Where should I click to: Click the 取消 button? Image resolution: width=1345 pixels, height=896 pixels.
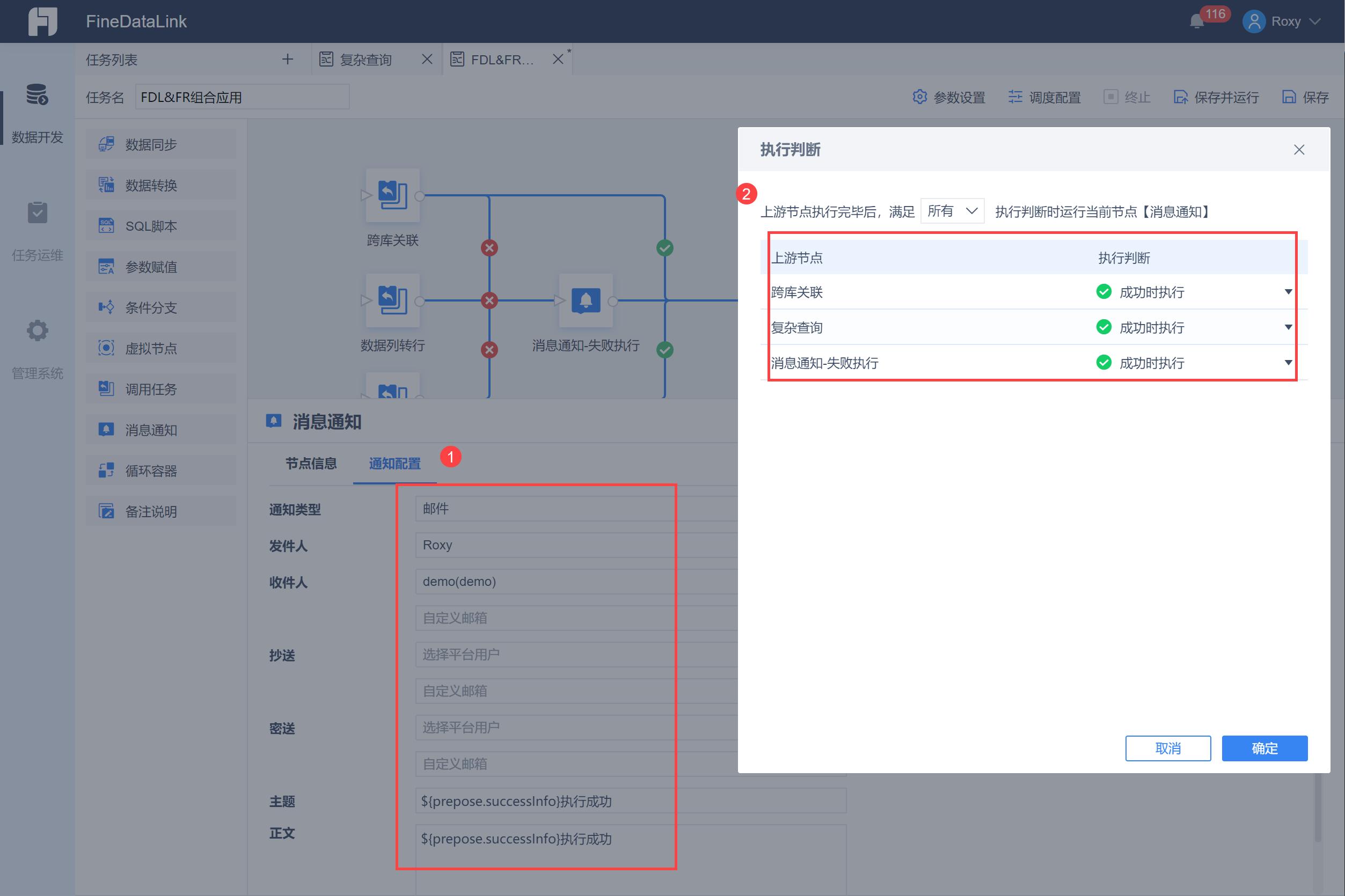(1167, 748)
